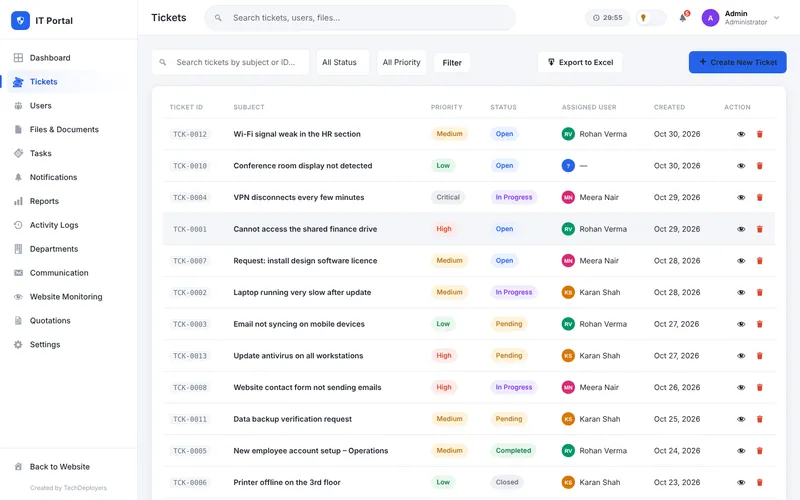800x500 pixels.
Task: Delete ticket TCK-0013 with the trash icon
Action: 759,356
